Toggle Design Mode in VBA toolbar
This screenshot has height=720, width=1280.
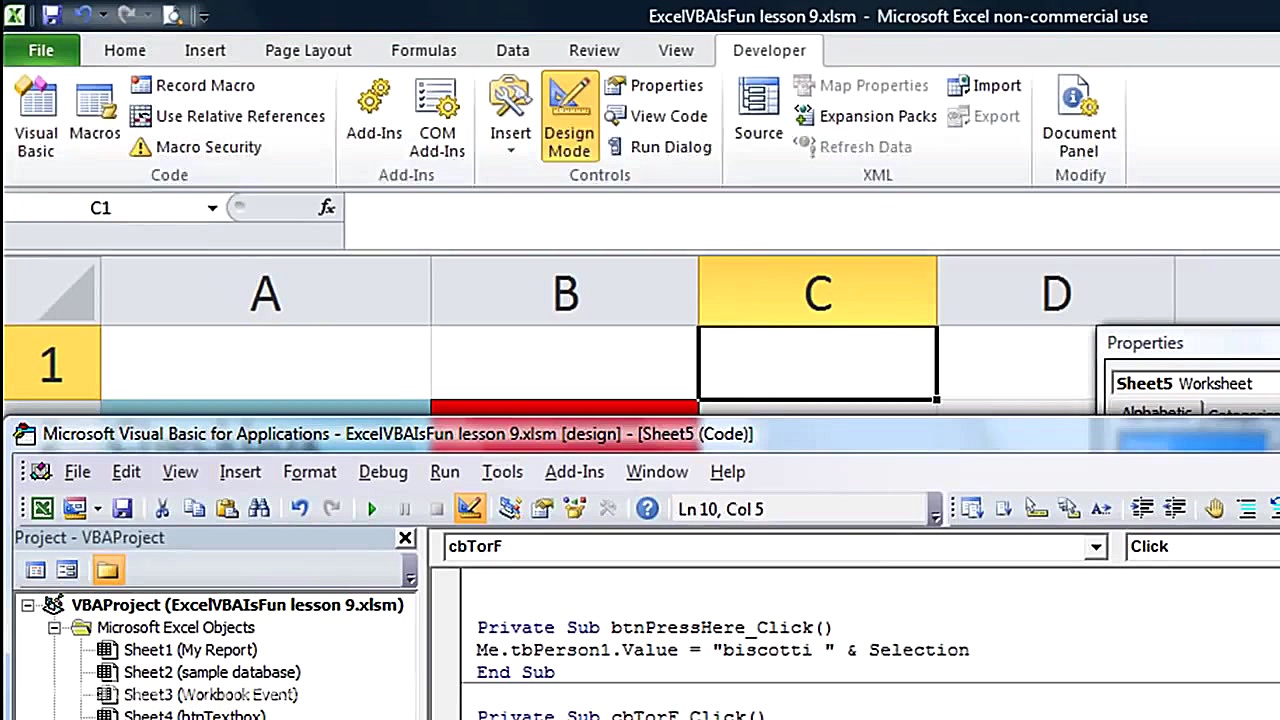point(469,509)
